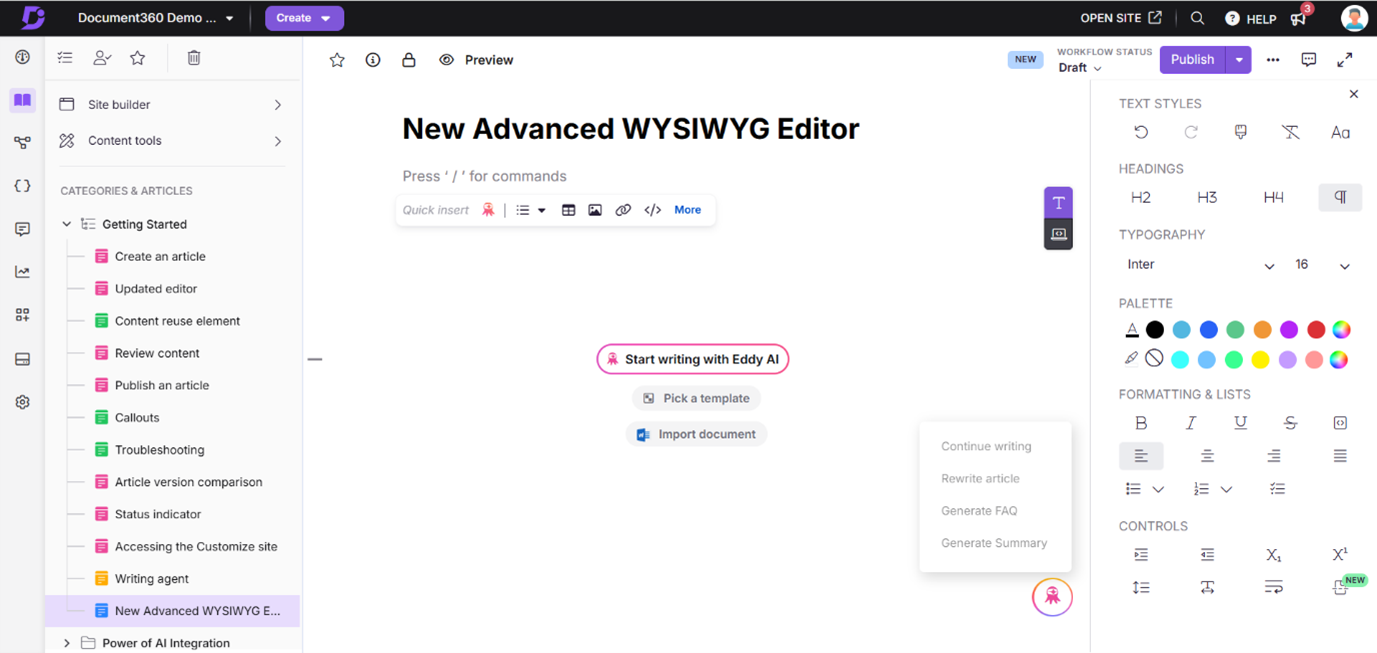Viewport: 1377px width, 653px height.
Task: Insert a code block from Quick insert
Action: [653, 210]
